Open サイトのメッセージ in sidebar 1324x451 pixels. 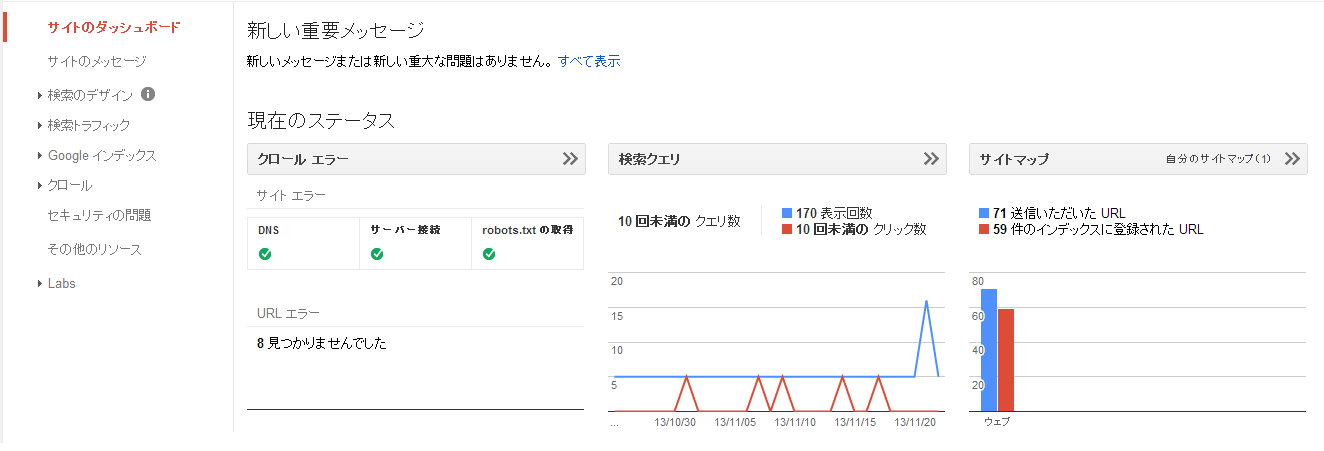click(97, 61)
